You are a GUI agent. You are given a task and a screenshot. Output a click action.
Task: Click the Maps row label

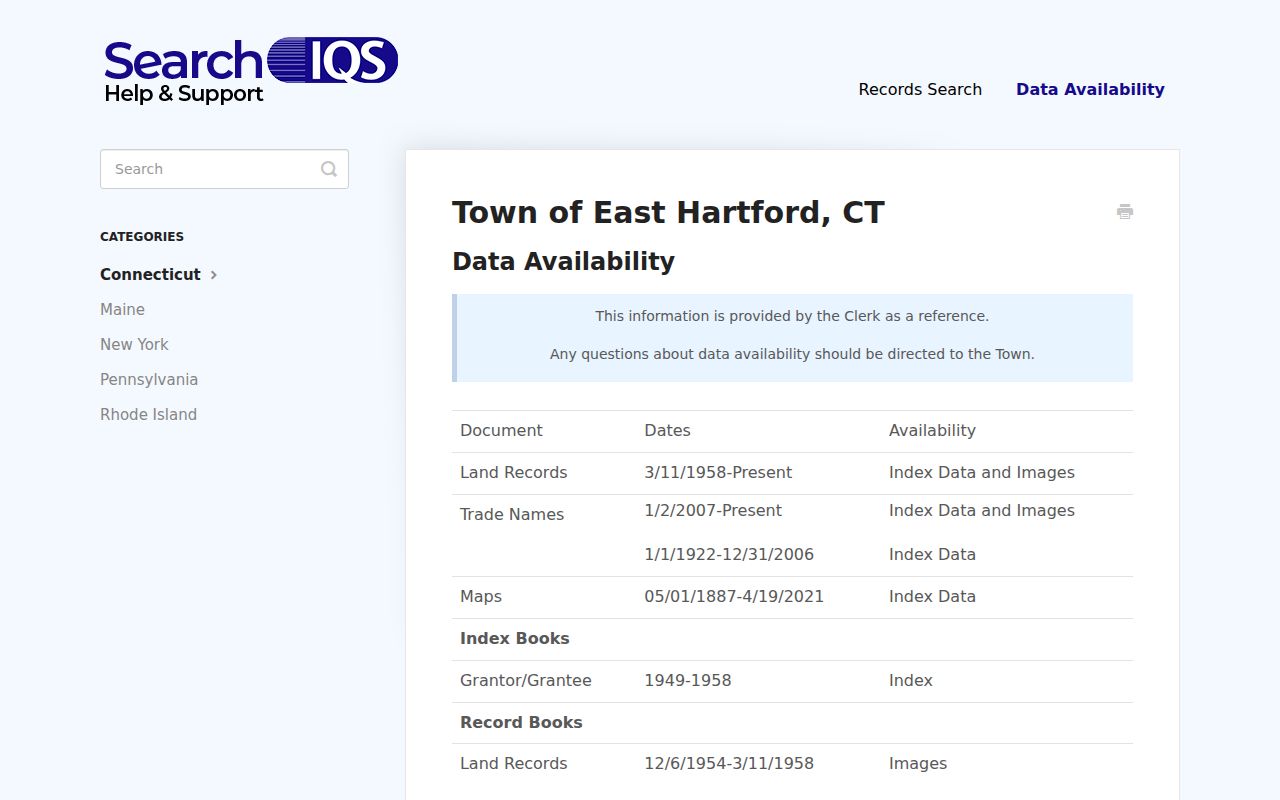pyautogui.click(x=481, y=597)
